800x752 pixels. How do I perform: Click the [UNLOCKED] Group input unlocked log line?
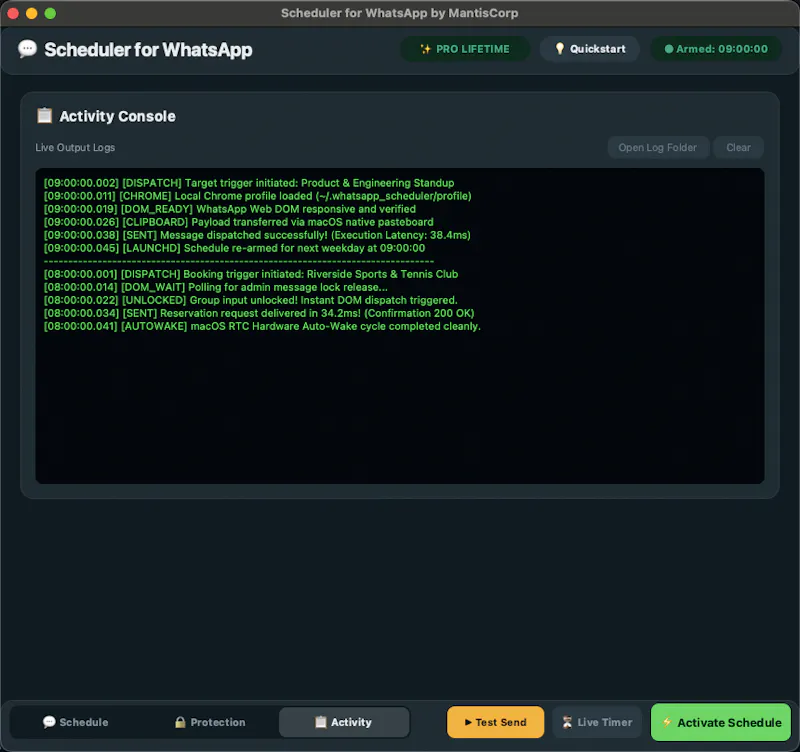[251, 300]
